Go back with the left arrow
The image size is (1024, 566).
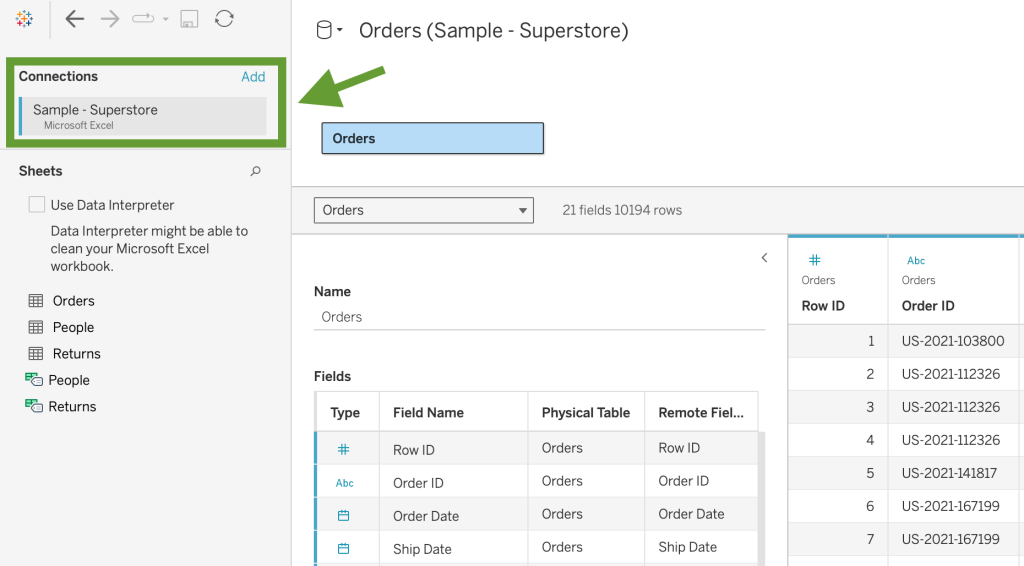point(74,19)
